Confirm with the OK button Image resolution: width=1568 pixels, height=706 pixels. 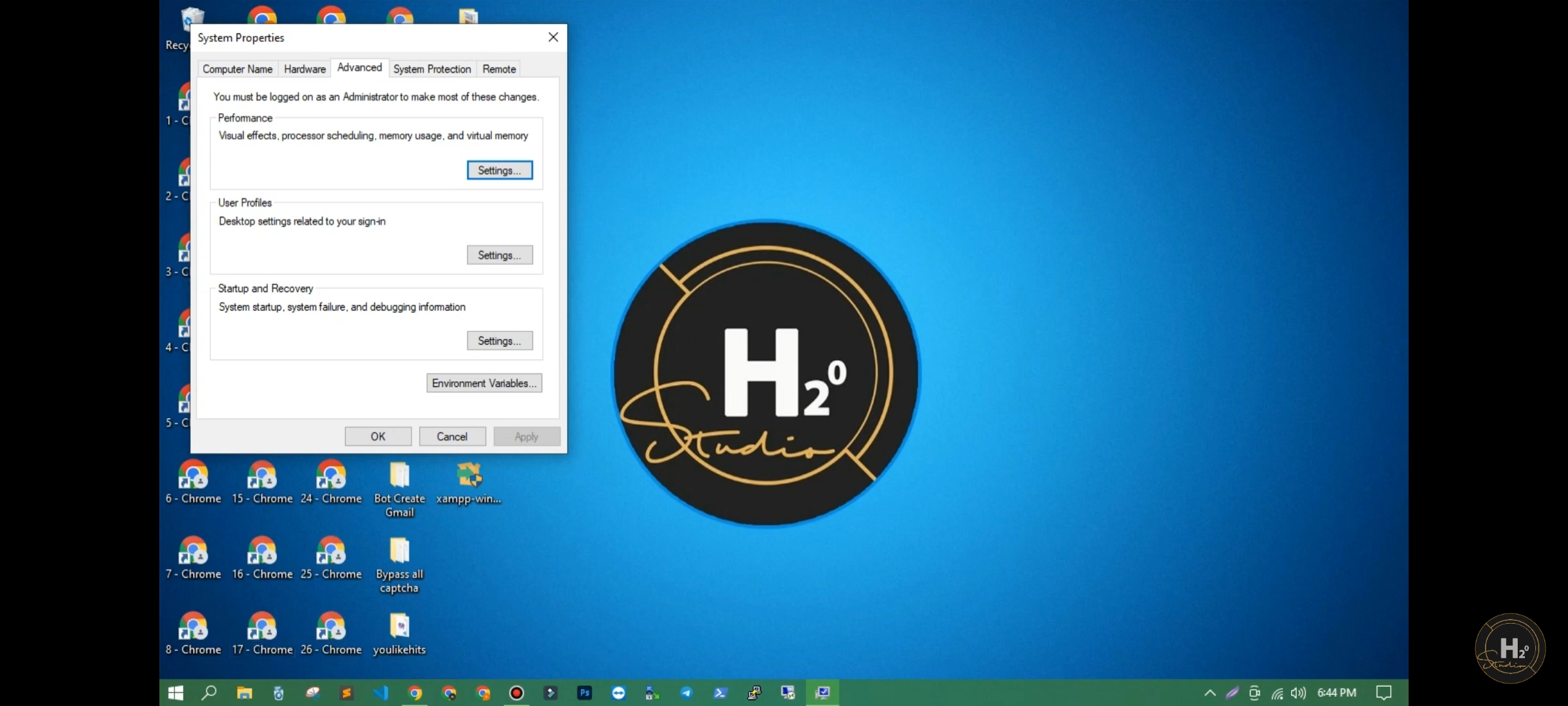coord(378,436)
